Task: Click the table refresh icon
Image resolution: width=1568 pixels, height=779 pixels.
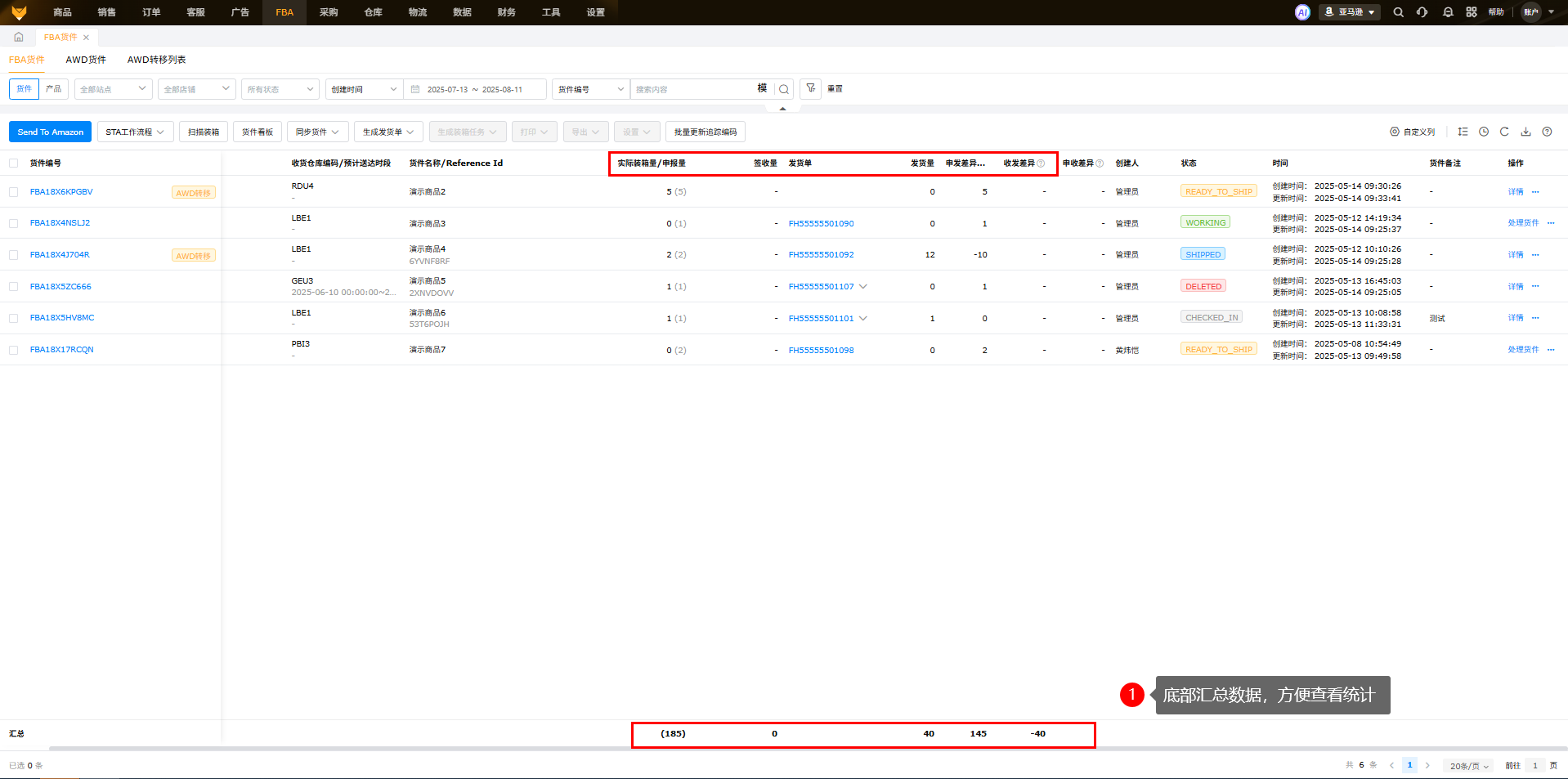Action: point(1504,132)
